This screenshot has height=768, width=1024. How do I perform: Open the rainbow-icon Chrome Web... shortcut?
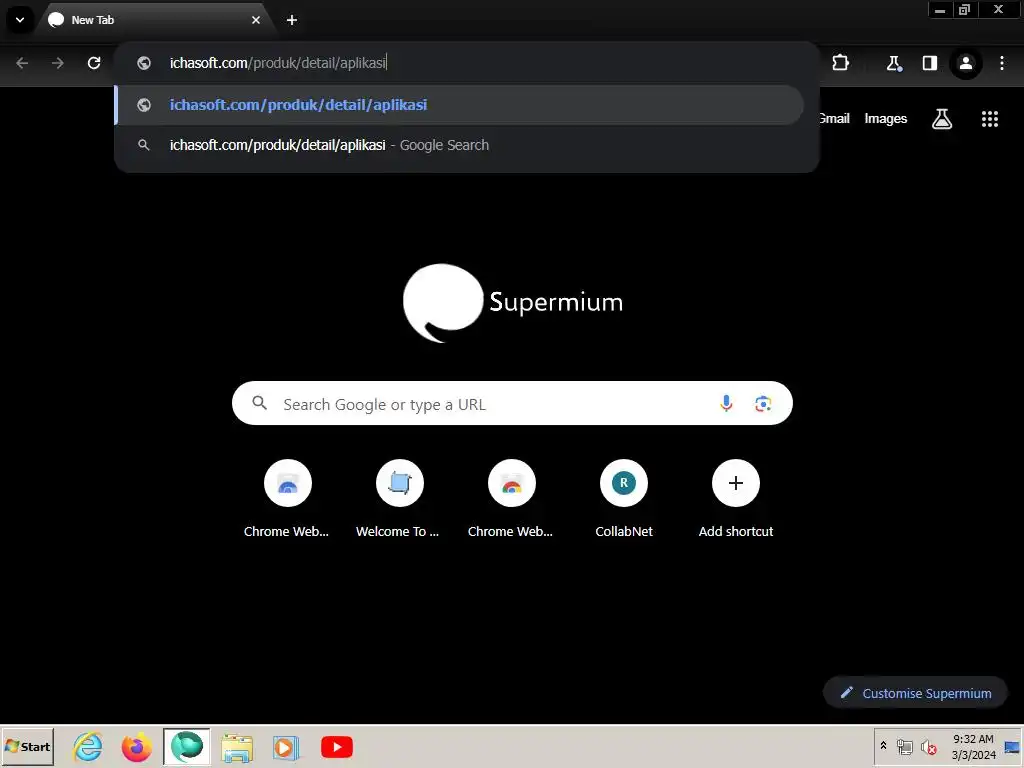pyautogui.click(x=511, y=498)
